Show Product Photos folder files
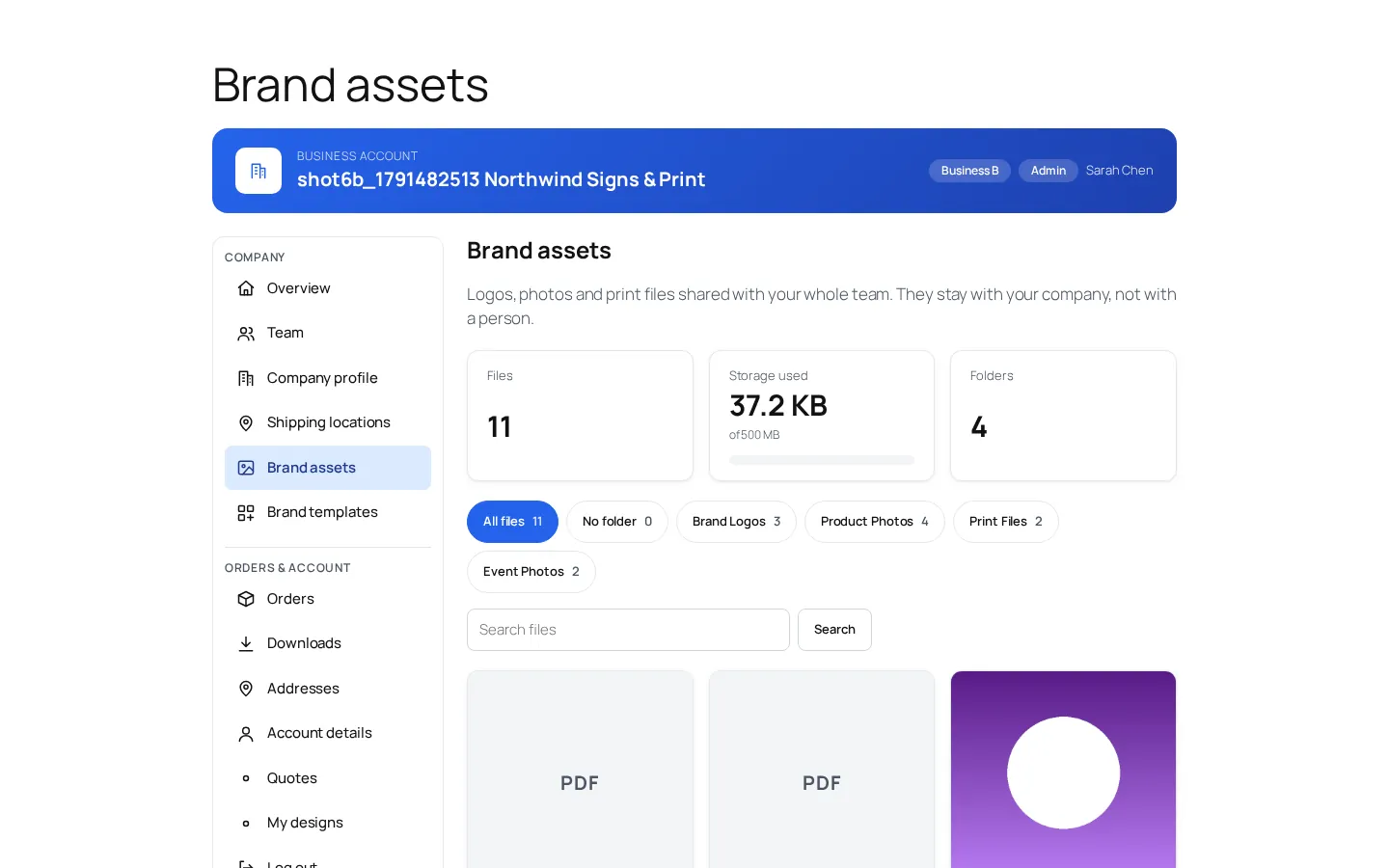 pyautogui.click(x=875, y=522)
